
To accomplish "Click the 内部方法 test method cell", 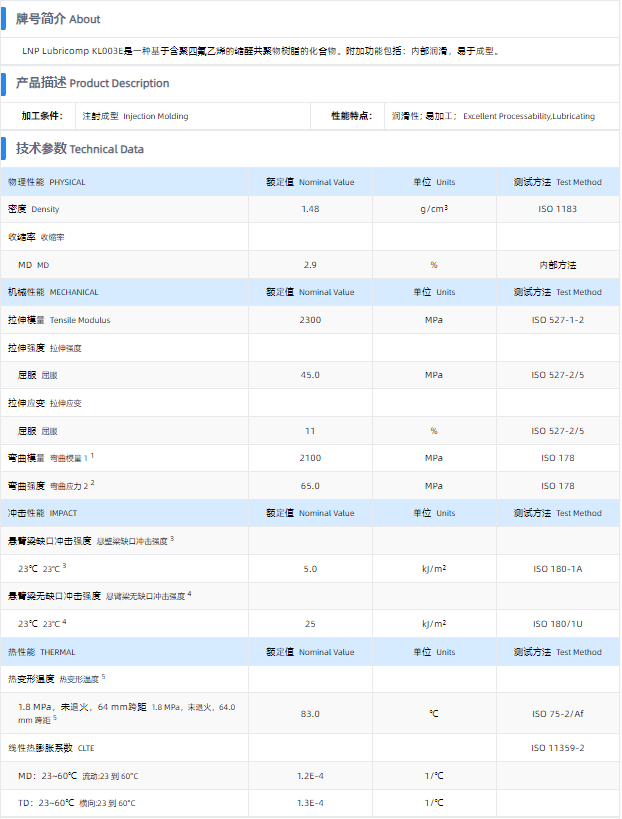I will (x=558, y=265).
